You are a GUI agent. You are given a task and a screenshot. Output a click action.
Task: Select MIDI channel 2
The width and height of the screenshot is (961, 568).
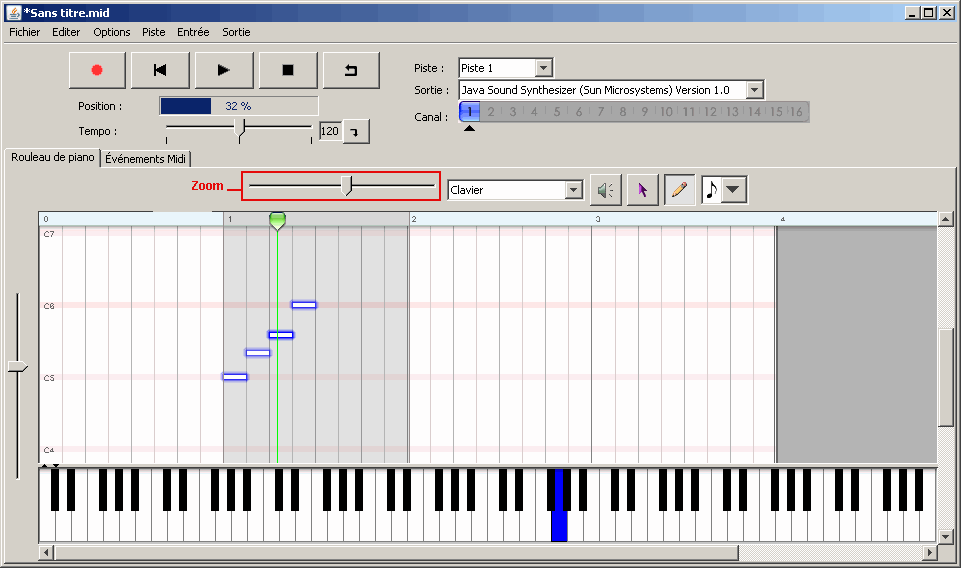[491, 112]
